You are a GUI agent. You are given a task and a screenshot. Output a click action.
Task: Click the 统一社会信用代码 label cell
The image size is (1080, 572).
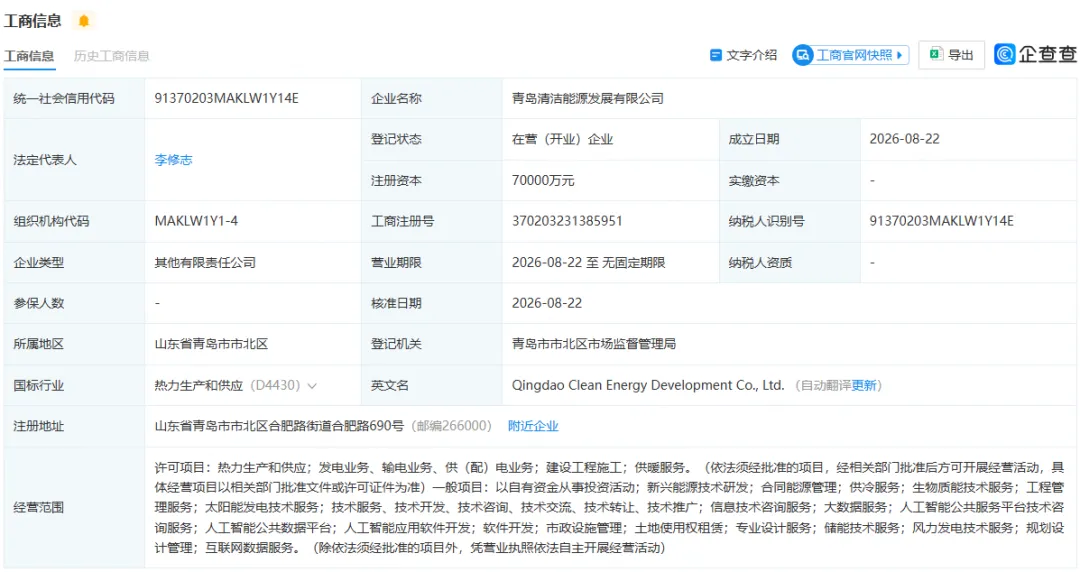74,99
